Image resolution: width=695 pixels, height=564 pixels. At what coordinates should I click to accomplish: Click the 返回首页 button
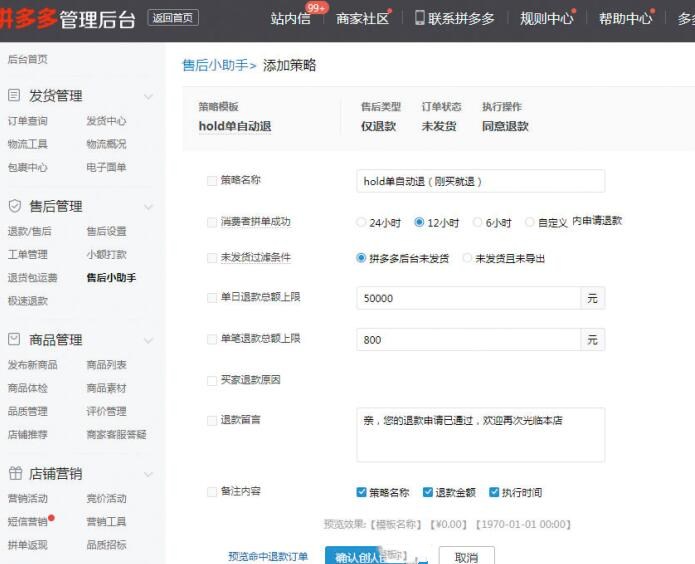(x=173, y=18)
